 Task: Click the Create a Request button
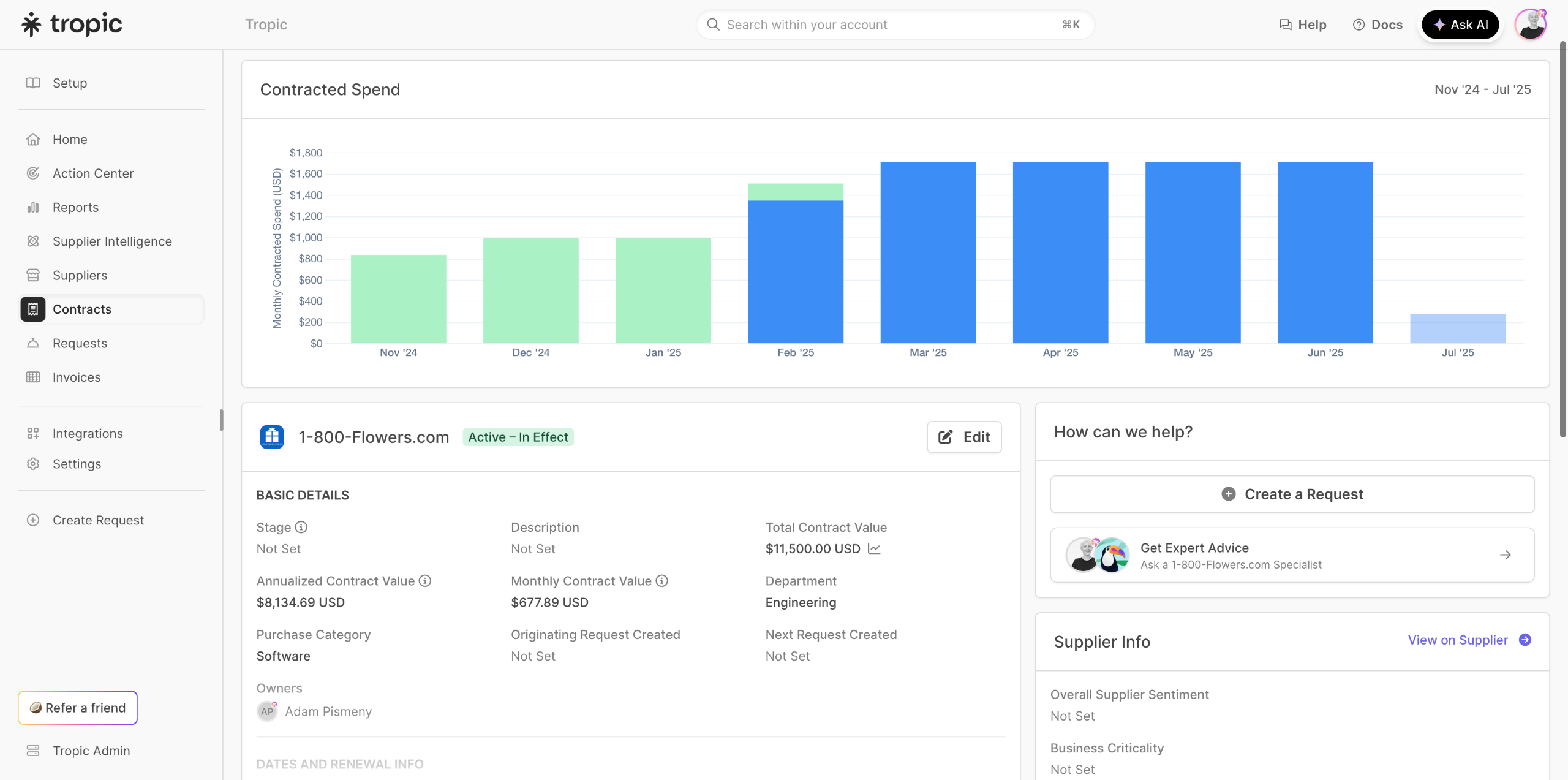coord(1292,494)
